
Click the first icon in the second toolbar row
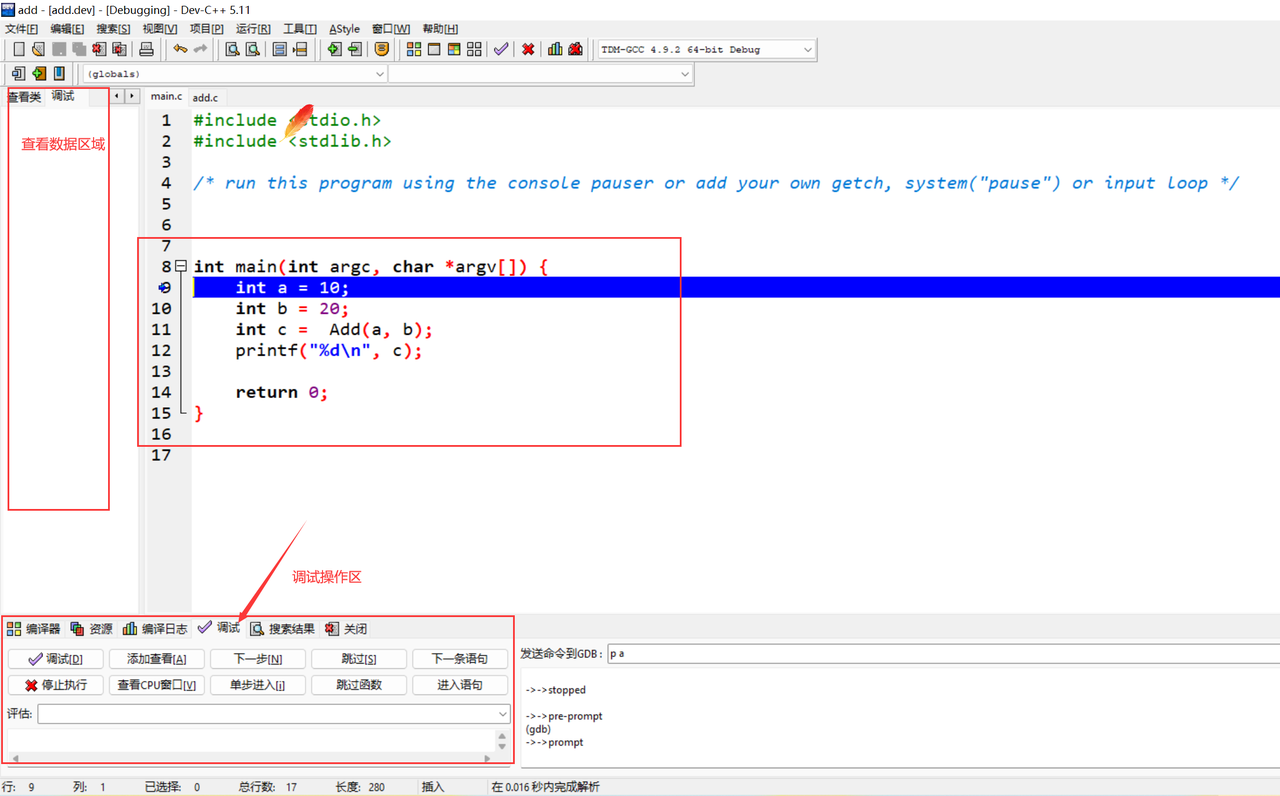click(x=18, y=74)
